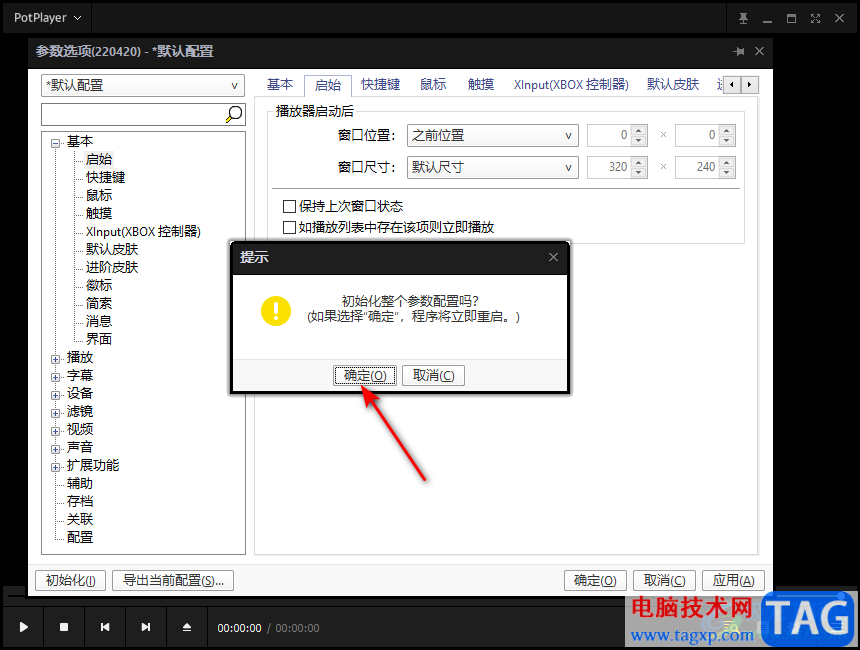
Task: Expand the 视频 tree node
Action: point(55,431)
